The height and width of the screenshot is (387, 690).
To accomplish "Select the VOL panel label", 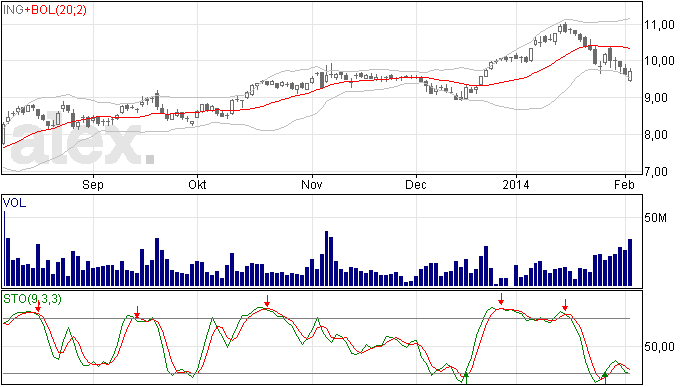I will pyautogui.click(x=14, y=203).
